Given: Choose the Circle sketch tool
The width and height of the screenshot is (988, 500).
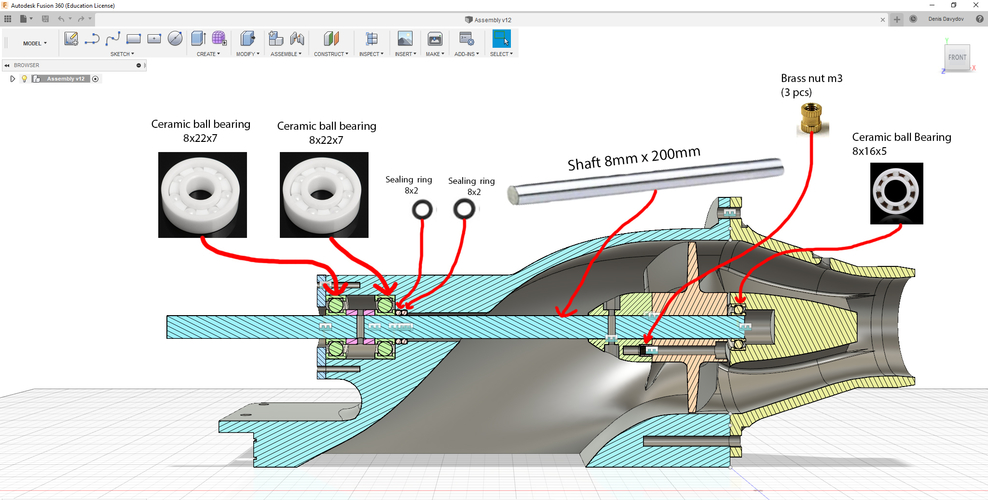Looking at the screenshot, I should pos(175,38).
